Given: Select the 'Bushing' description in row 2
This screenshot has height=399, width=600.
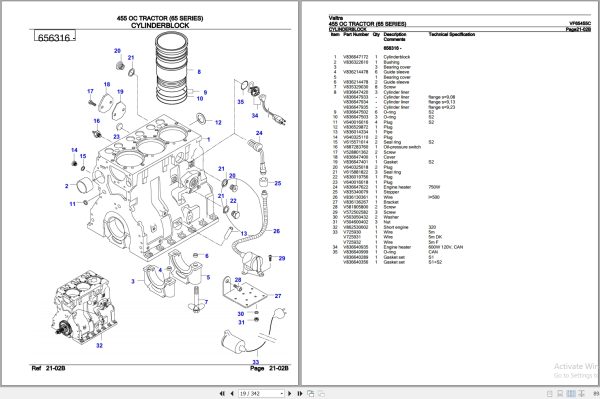Looking at the screenshot, I should point(391,62).
